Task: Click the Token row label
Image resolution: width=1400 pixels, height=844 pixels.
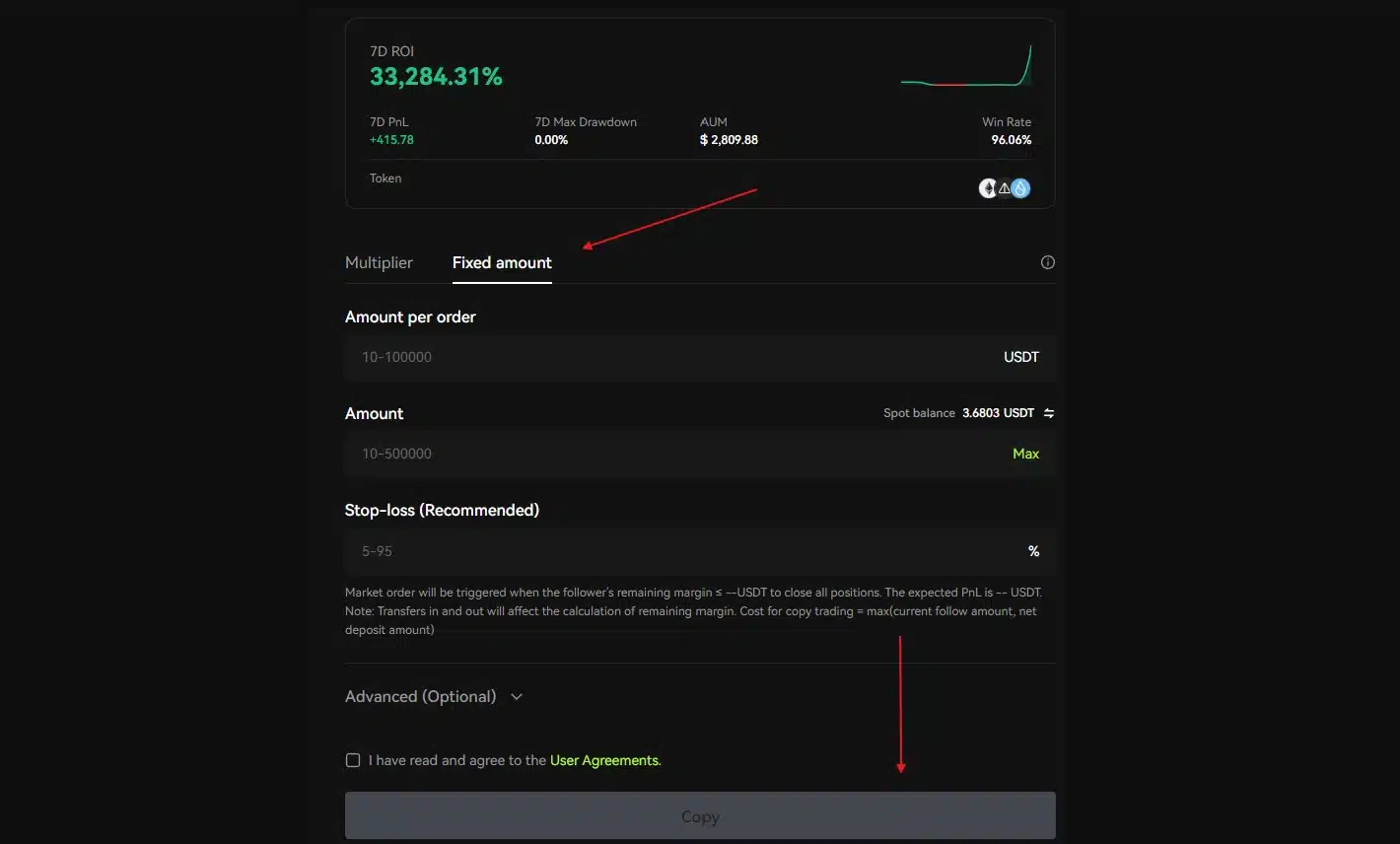Action: 385,178
